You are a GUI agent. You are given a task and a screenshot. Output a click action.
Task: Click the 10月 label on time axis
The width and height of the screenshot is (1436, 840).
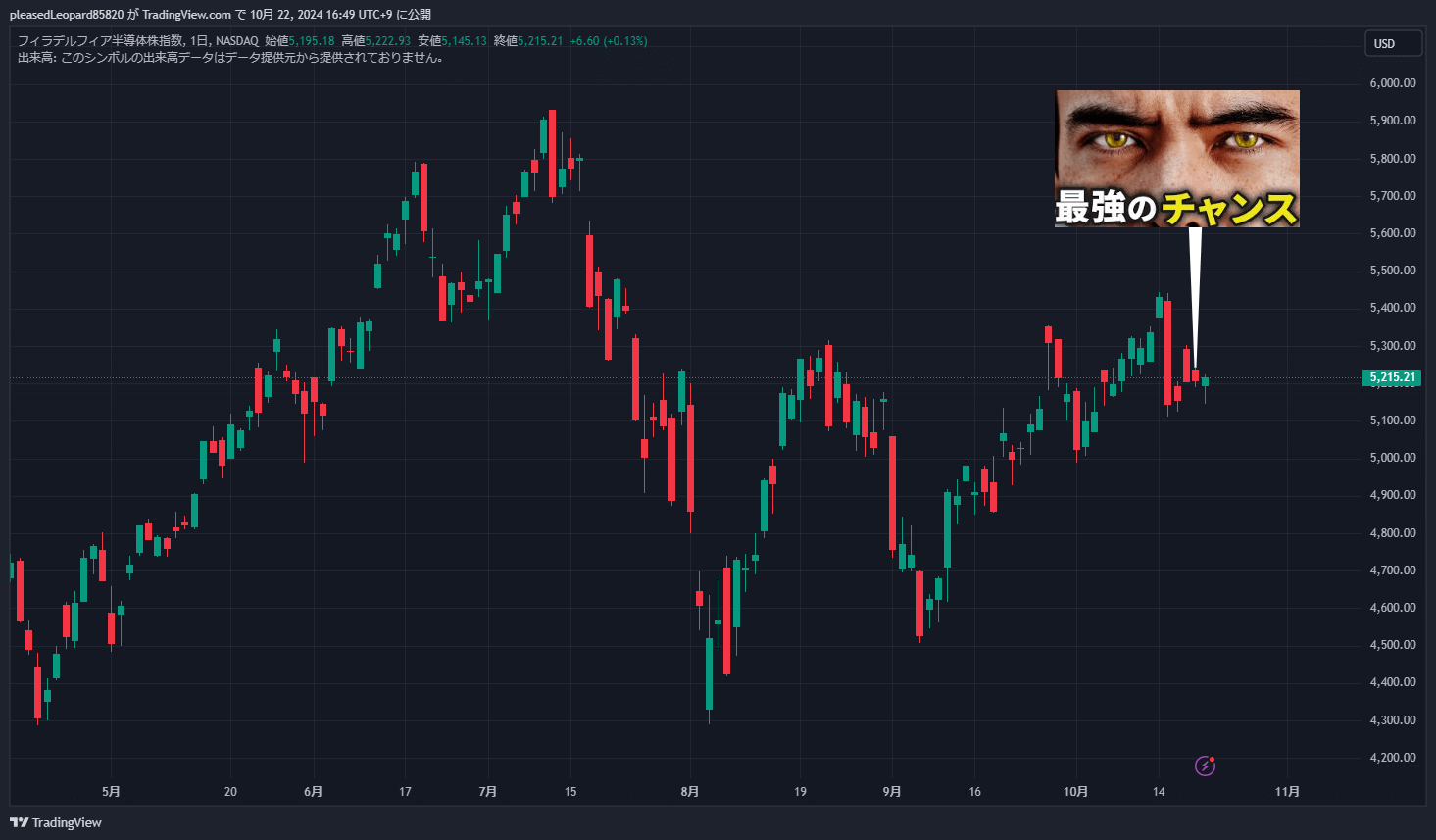pyautogui.click(x=1075, y=792)
